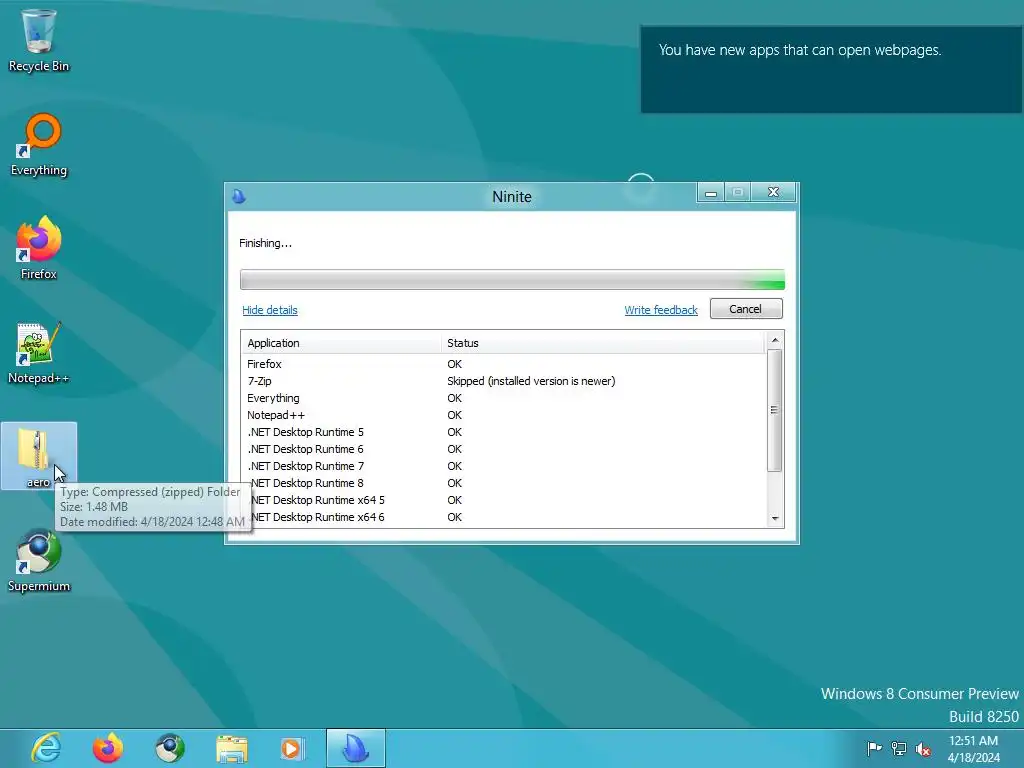Select the Everything row in the list

click(x=503, y=398)
